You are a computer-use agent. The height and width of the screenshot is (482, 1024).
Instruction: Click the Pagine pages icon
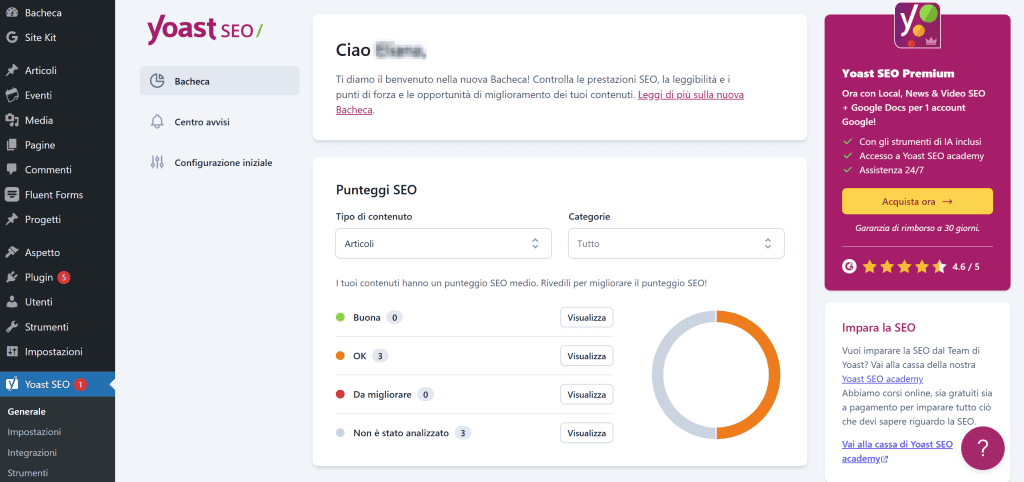(x=11, y=145)
